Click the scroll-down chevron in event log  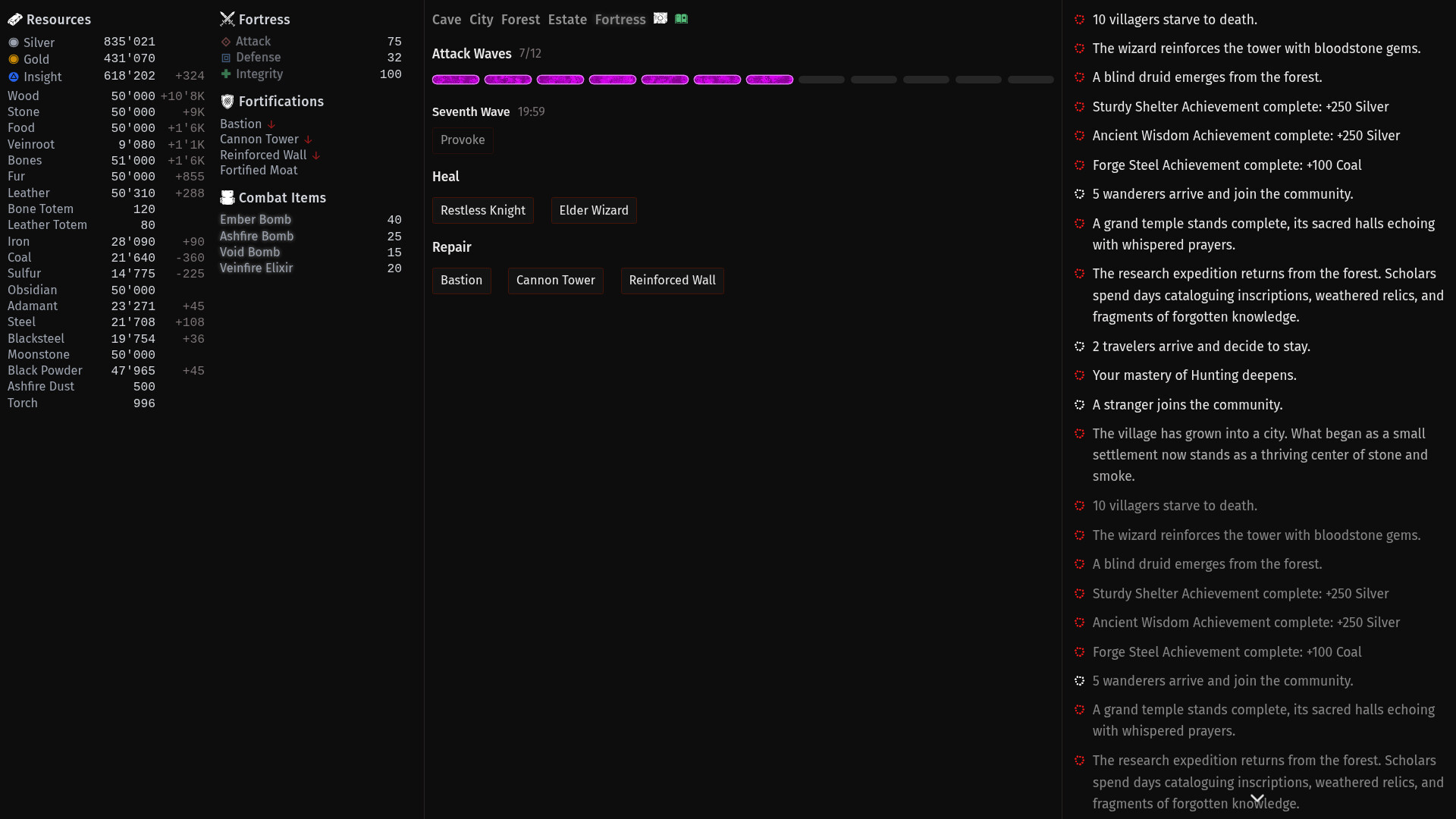pos(1257,799)
